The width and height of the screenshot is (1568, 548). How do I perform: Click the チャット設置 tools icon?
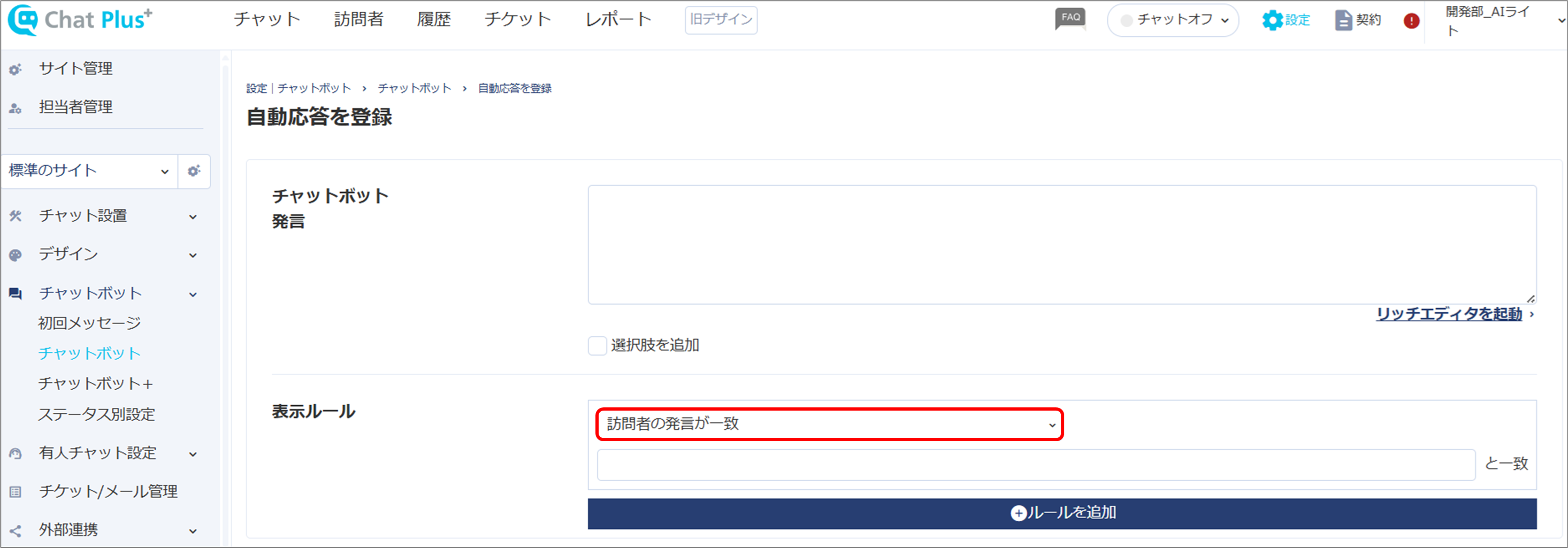[x=15, y=216]
